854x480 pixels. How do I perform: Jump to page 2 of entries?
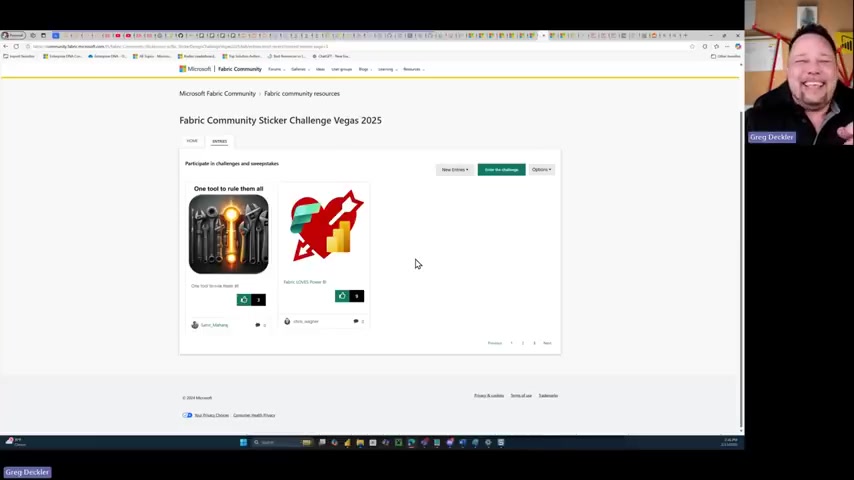[x=523, y=343]
